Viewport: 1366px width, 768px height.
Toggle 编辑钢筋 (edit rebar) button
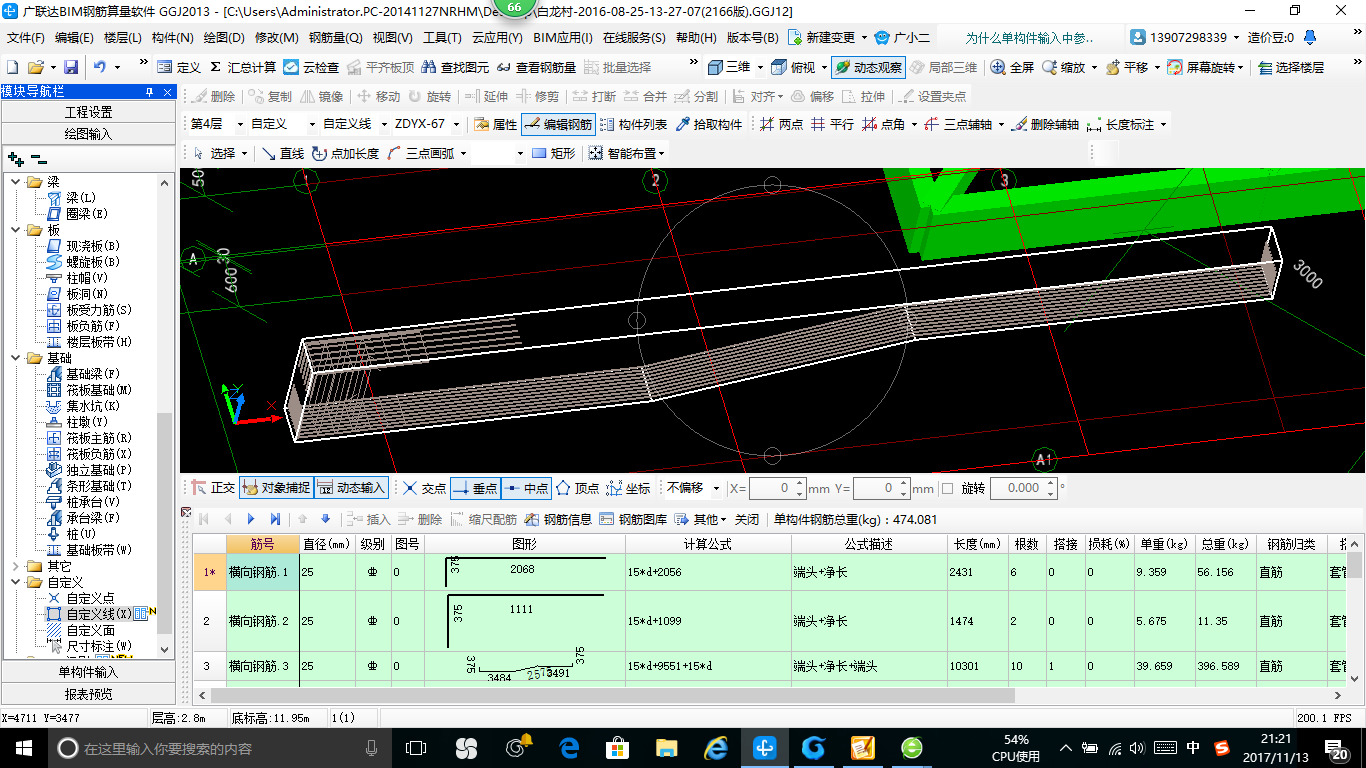pos(558,125)
